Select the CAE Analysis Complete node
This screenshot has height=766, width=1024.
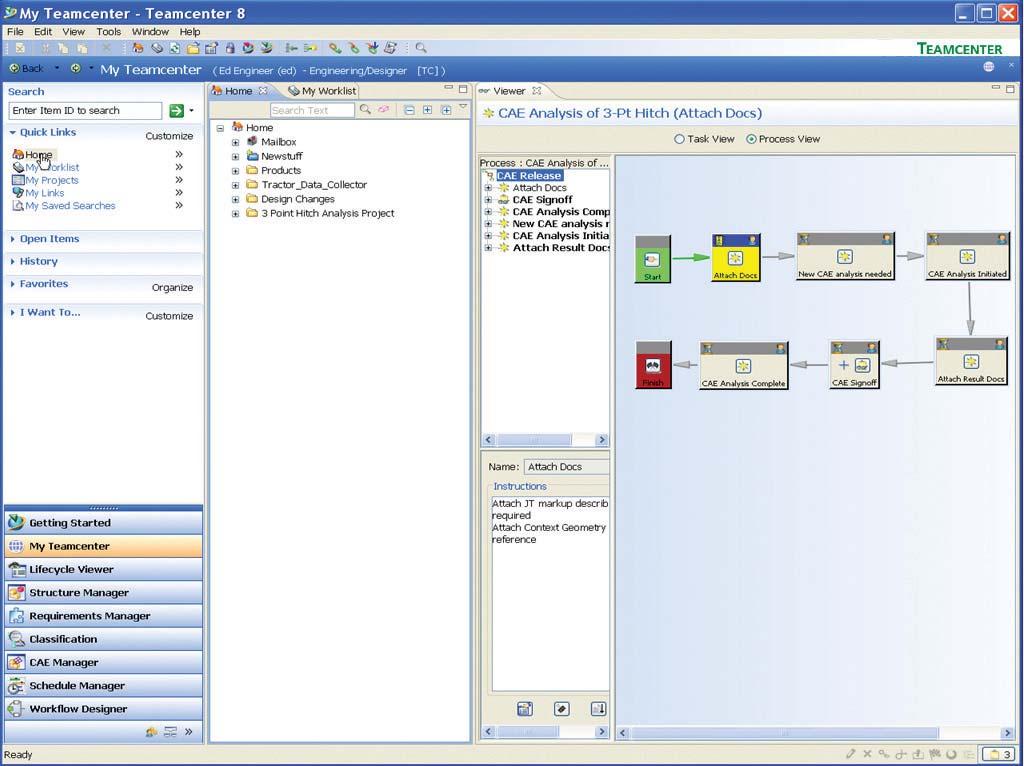coord(743,365)
